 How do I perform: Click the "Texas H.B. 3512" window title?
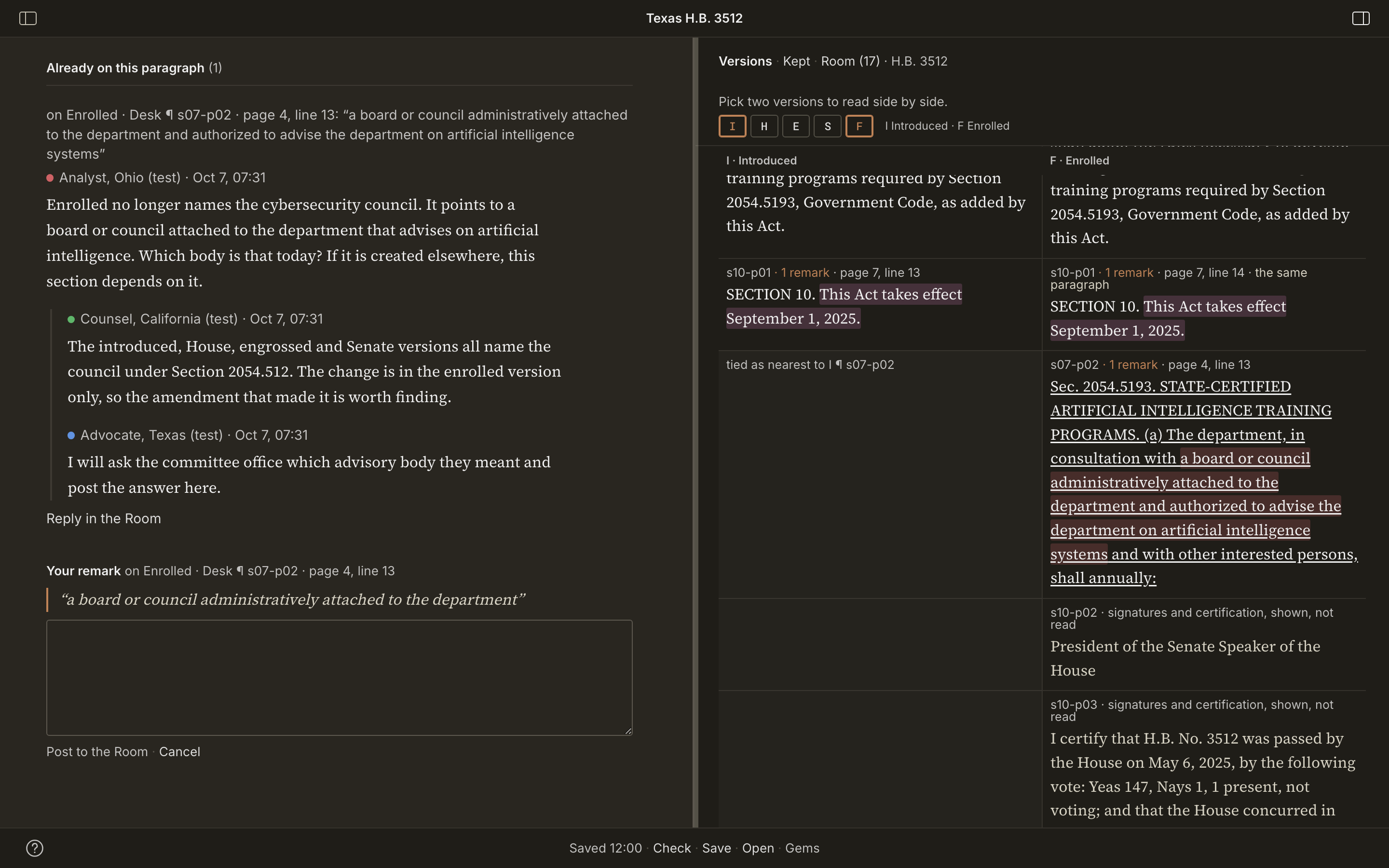click(x=694, y=18)
